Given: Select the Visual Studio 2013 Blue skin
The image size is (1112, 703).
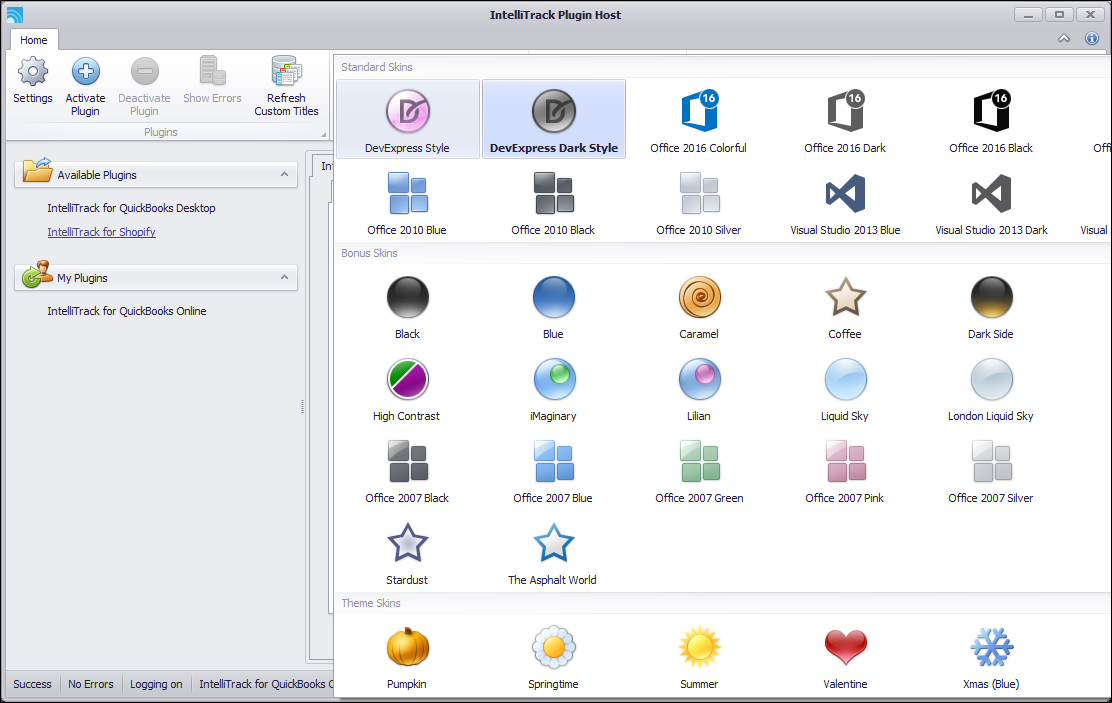Looking at the screenshot, I should (x=845, y=202).
